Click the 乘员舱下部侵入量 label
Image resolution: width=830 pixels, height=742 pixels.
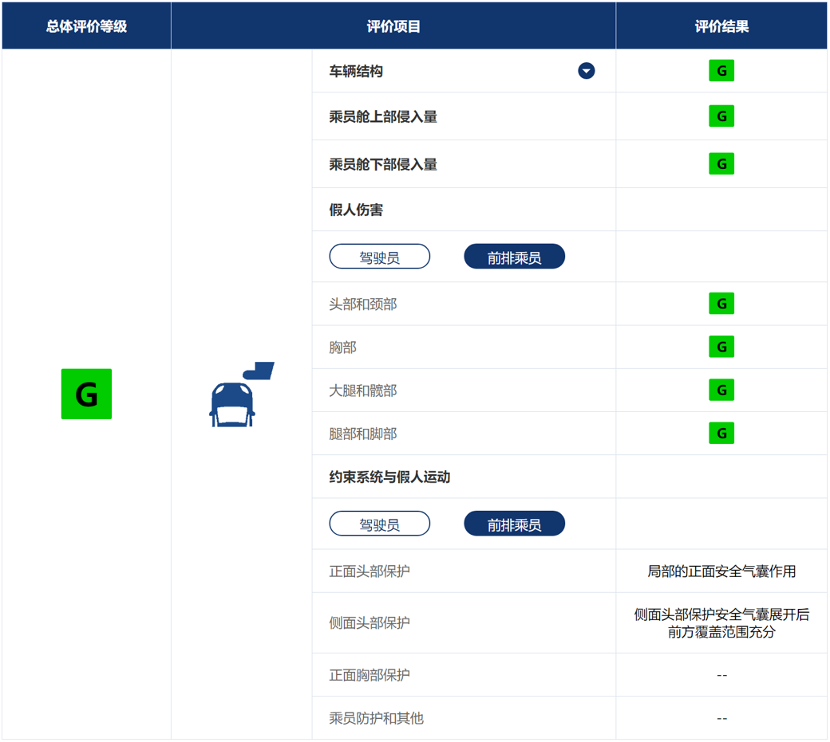(383, 164)
